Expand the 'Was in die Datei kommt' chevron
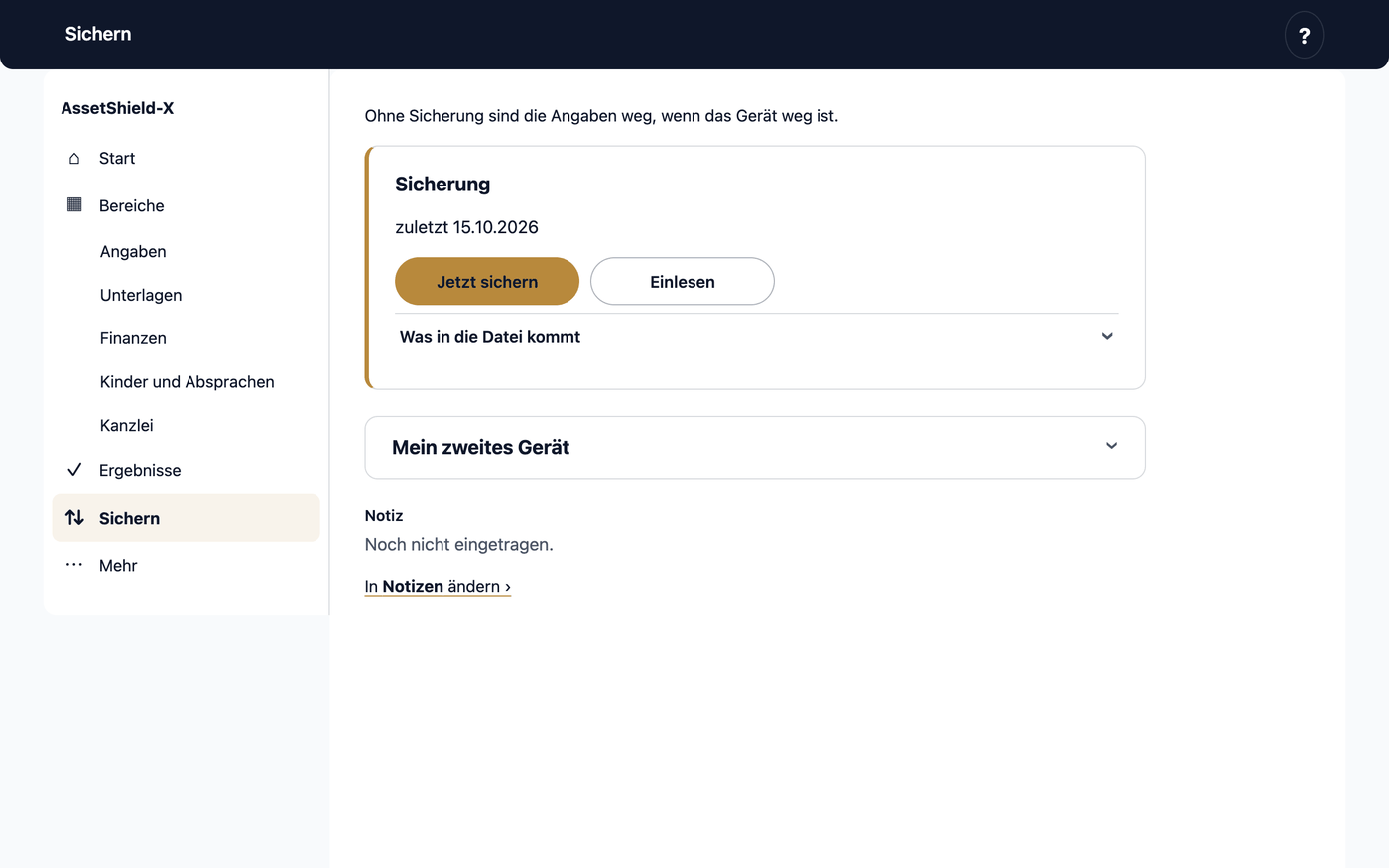1389x868 pixels. coord(1107,337)
